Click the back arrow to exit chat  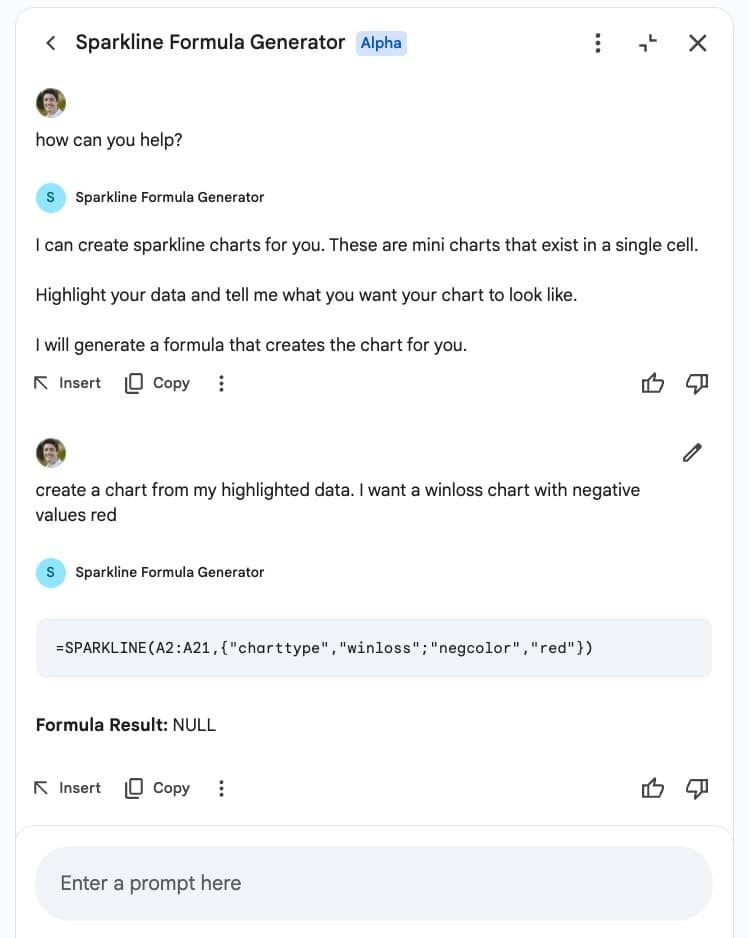[51, 43]
